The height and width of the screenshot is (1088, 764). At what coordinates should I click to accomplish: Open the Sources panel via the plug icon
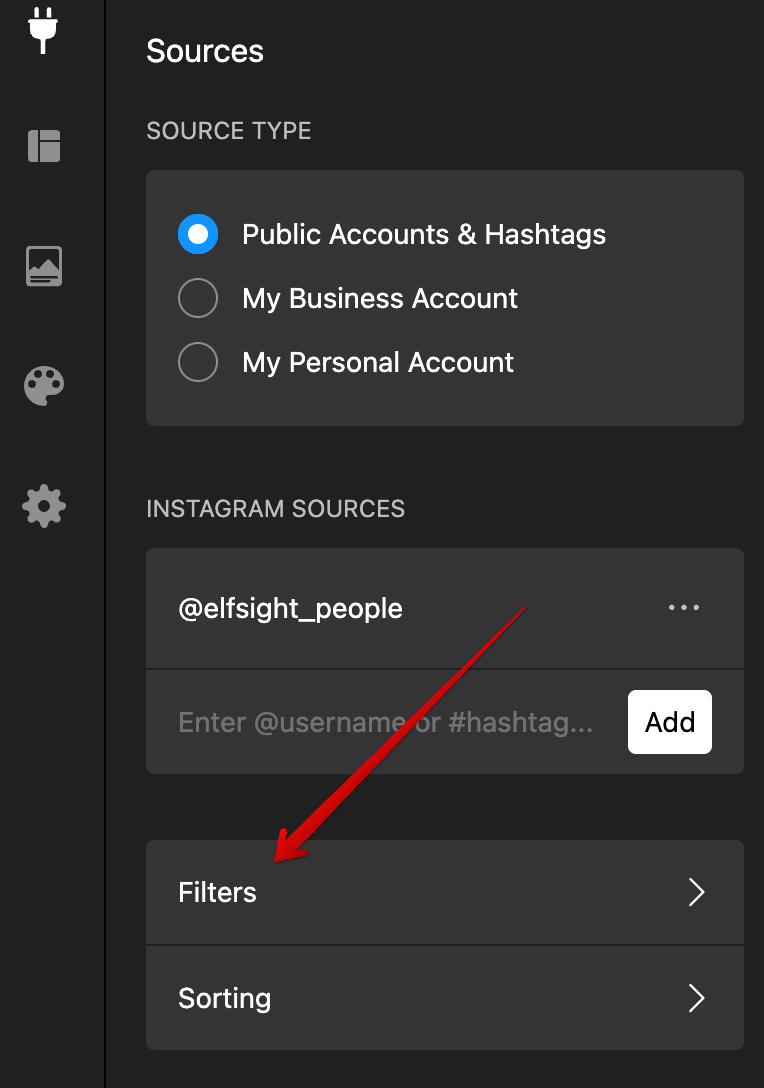(x=43, y=30)
